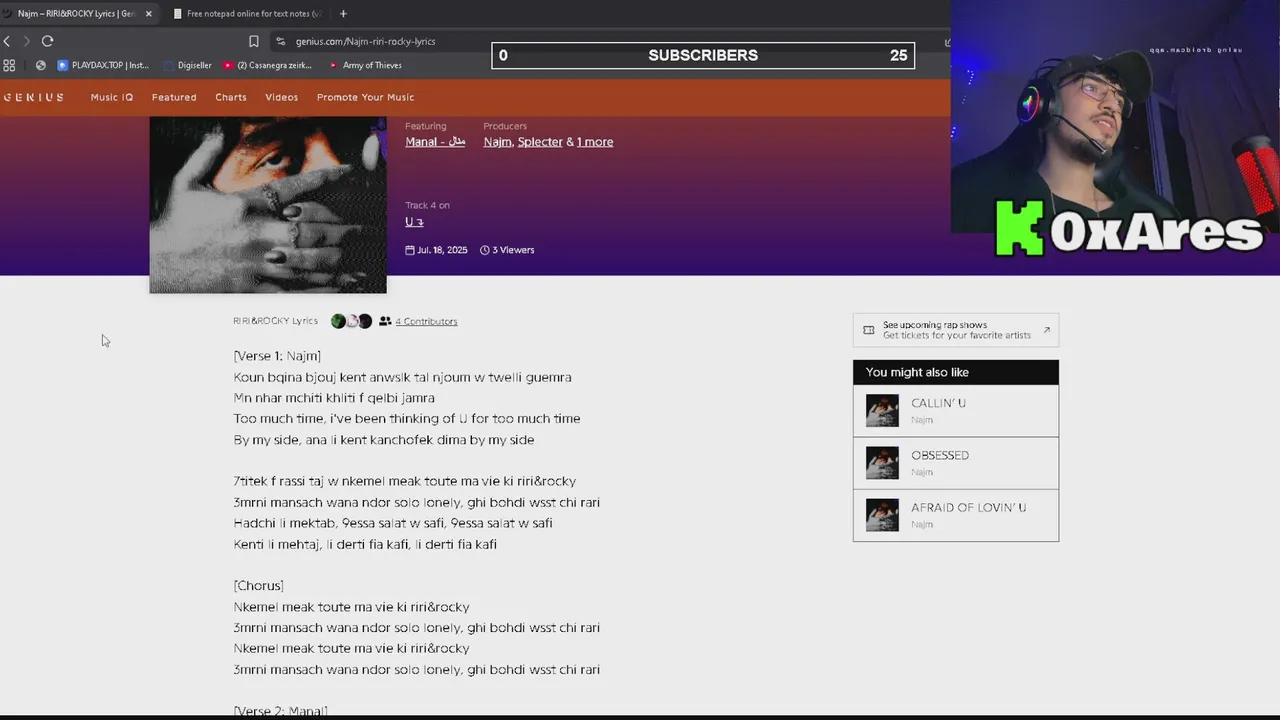Click lyric line starting 'Kenti li mehtaj'
This screenshot has width=1280, height=720.
click(365, 544)
